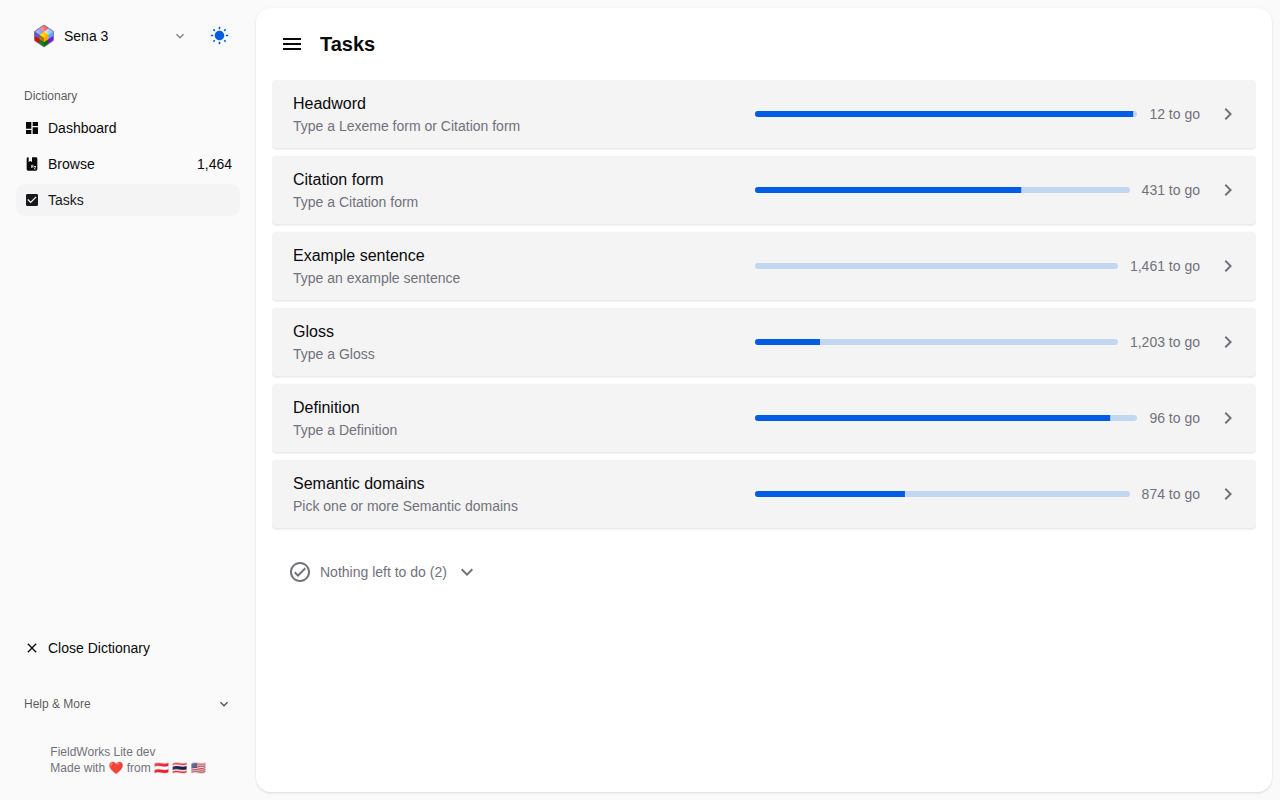Click the Dashboard grid icon in sidebar
Image resolution: width=1280 pixels, height=800 pixels.
click(32, 128)
